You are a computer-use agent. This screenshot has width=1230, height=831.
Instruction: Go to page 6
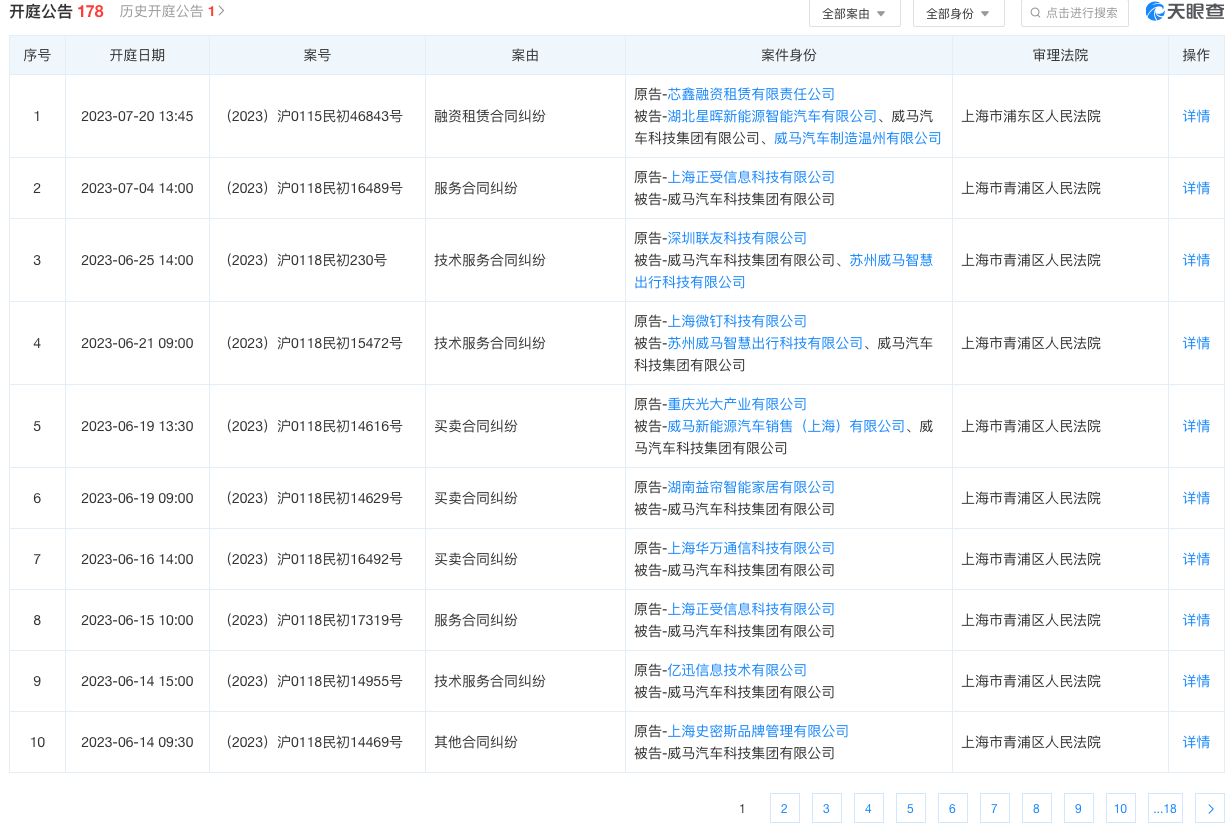pyautogui.click(x=952, y=808)
